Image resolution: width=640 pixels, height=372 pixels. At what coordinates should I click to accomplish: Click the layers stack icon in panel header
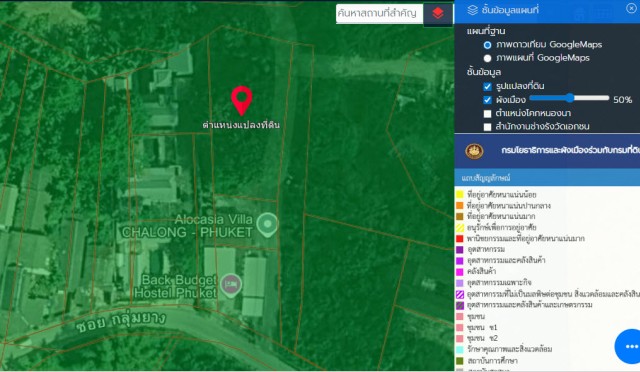pos(472,10)
